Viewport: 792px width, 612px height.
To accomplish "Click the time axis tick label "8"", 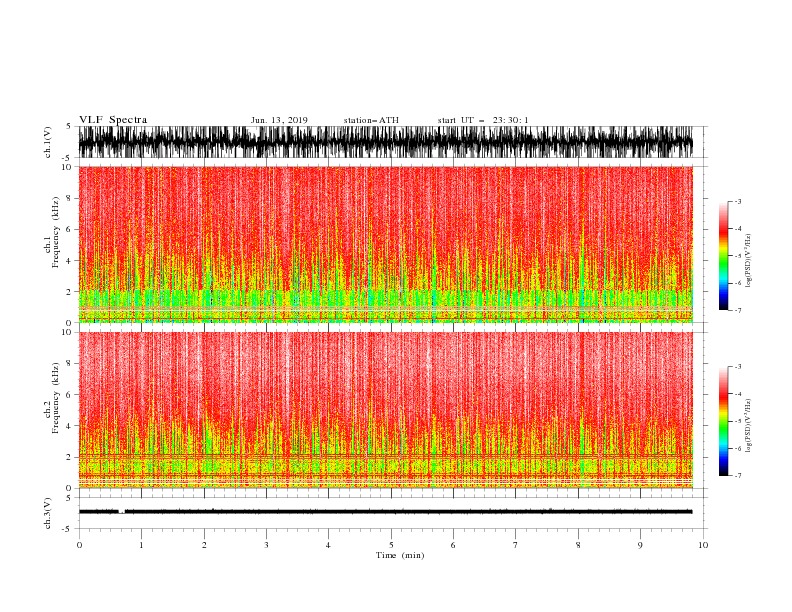I will pos(578,545).
